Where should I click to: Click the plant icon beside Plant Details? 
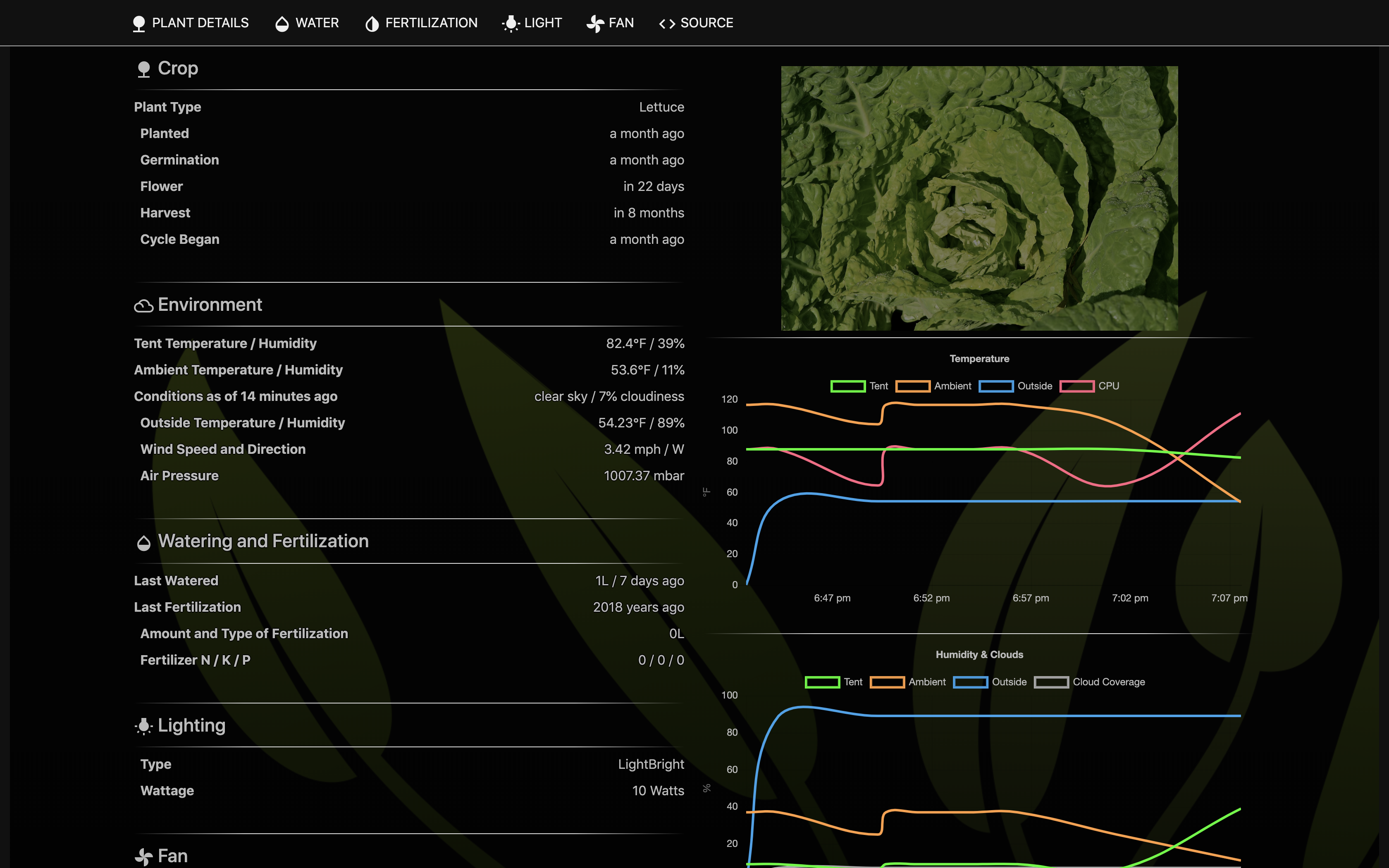tap(138, 24)
